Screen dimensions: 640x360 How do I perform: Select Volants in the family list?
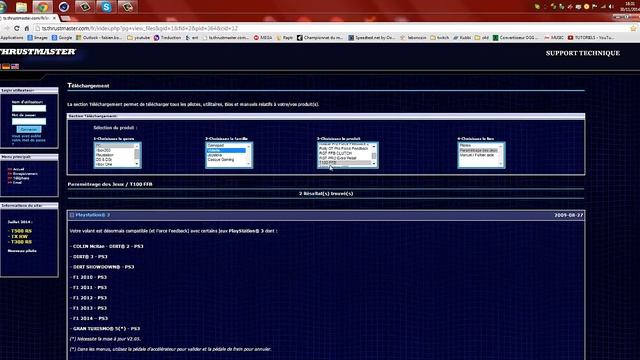[x=226, y=150]
